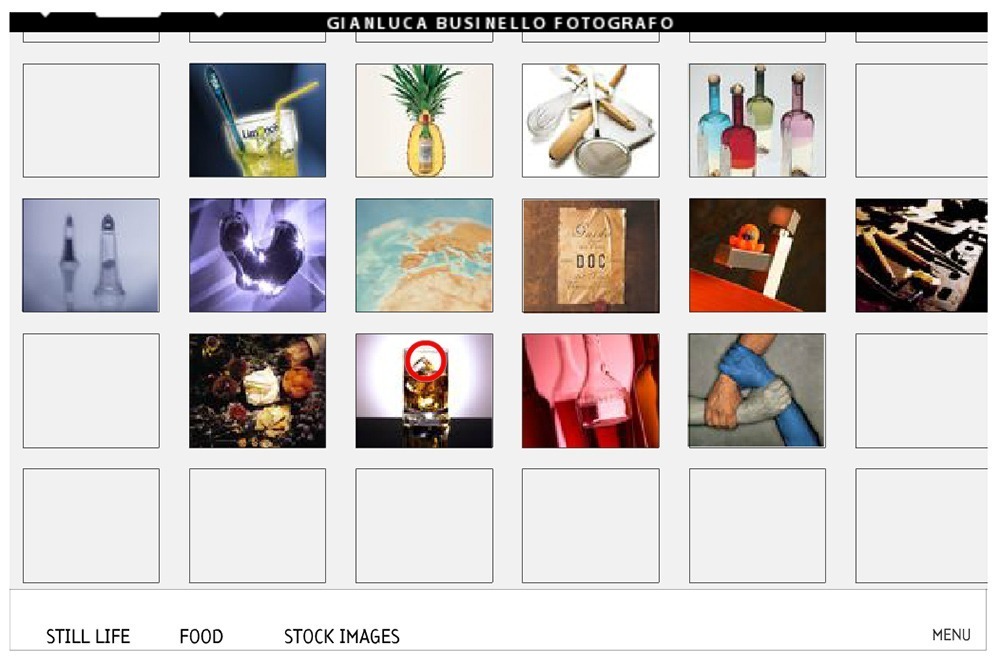Select the purple glowing heart thumbnail
The width and height of the screenshot is (1000, 664).
coord(257,255)
